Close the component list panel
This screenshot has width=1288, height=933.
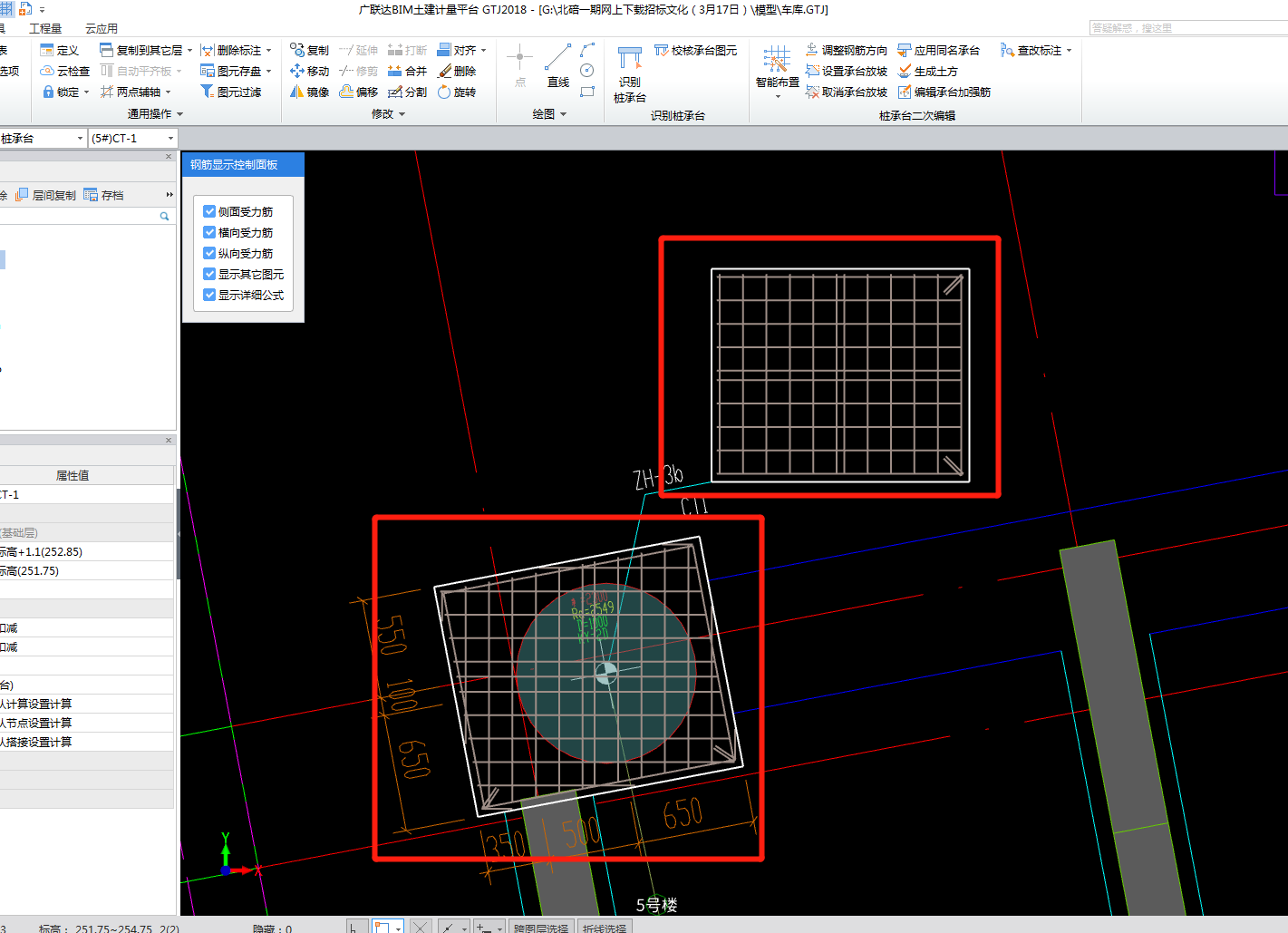[x=169, y=157]
